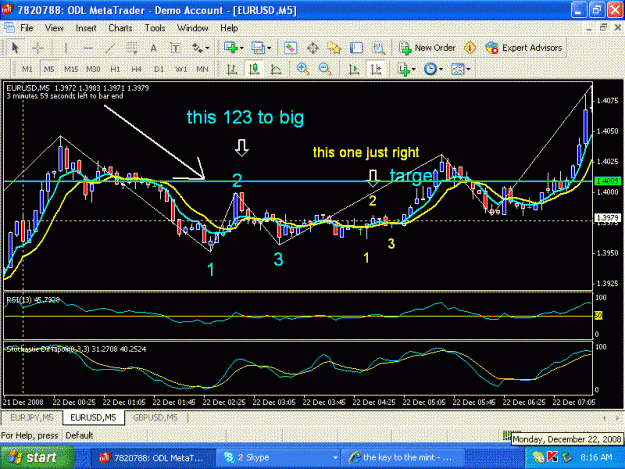The height and width of the screenshot is (469, 625).
Task: Insert text with the A tool
Action: (x=153, y=48)
